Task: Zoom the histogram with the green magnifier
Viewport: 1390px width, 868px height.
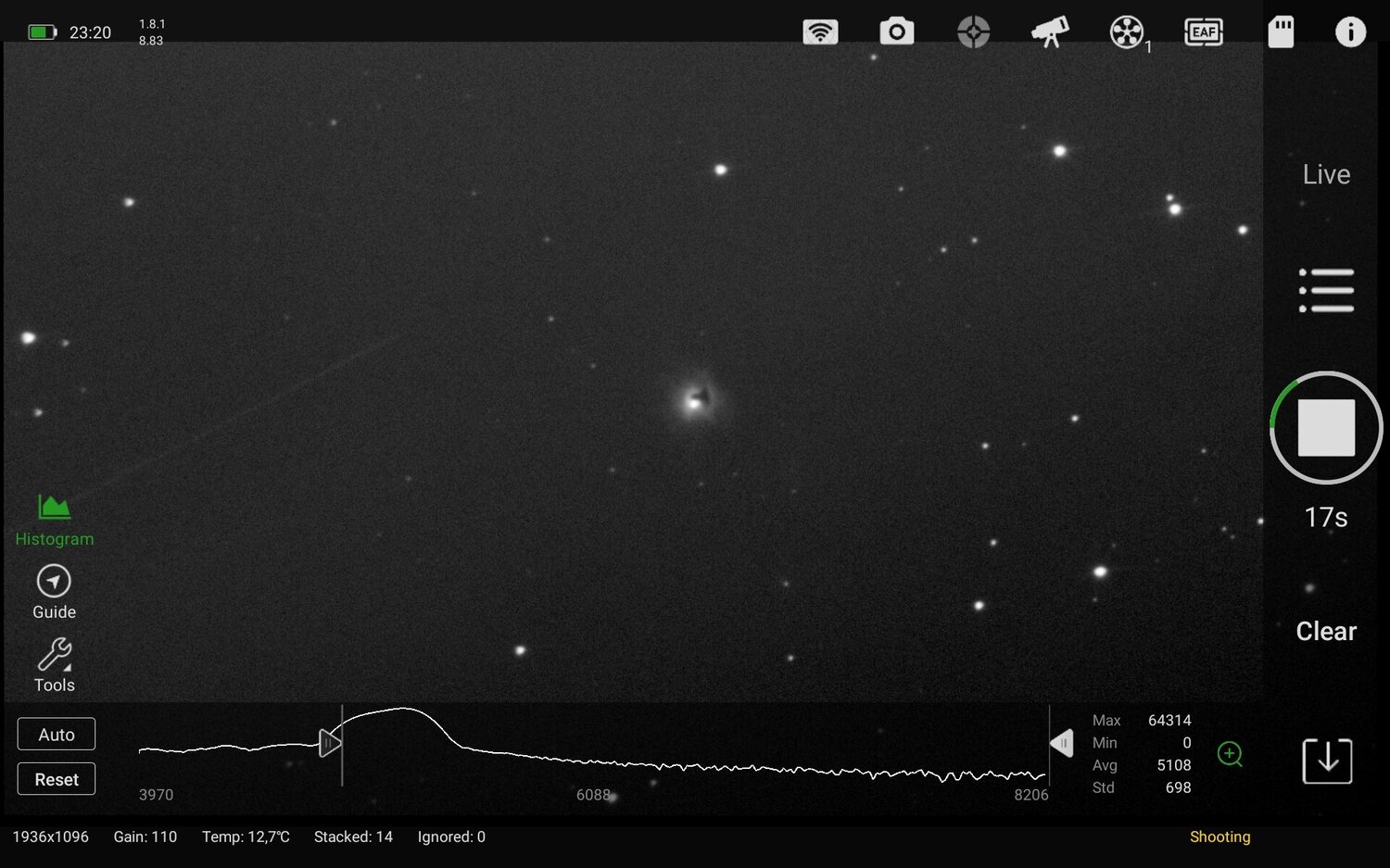Action: point(1231,755)
